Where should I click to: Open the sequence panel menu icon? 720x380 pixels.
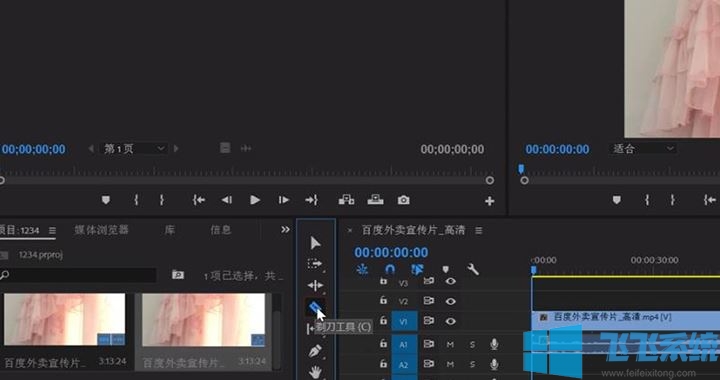pyautogui.click(x=479, y=230)
